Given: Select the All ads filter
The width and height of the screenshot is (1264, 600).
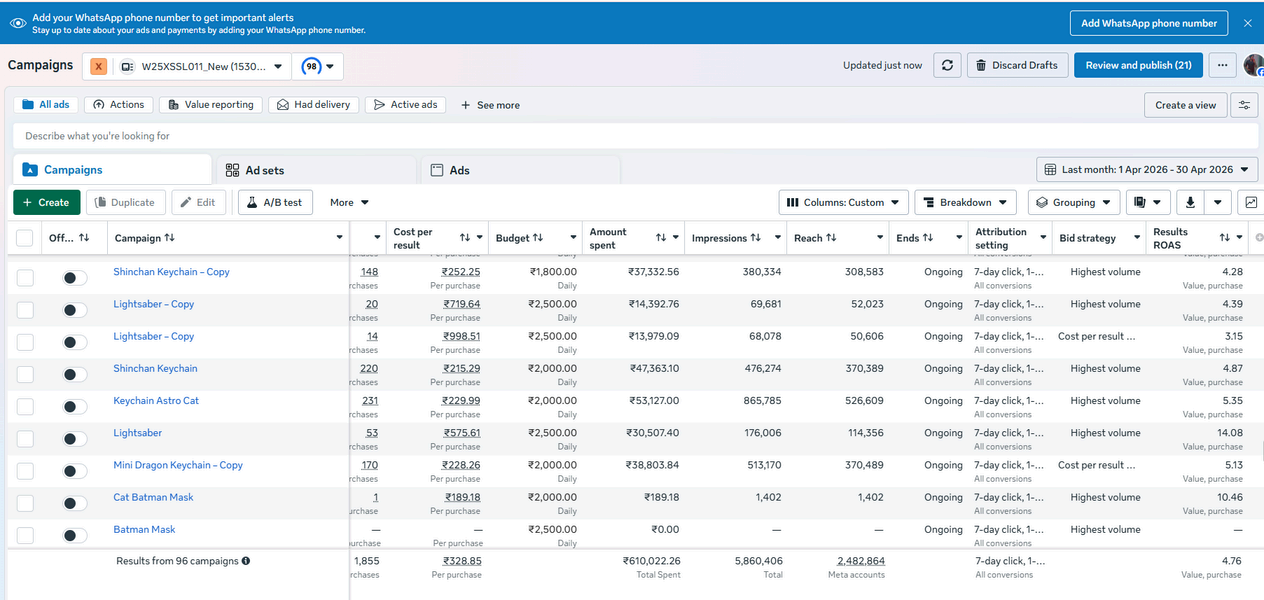Looking at the screenshot, I should pos(46,105).
